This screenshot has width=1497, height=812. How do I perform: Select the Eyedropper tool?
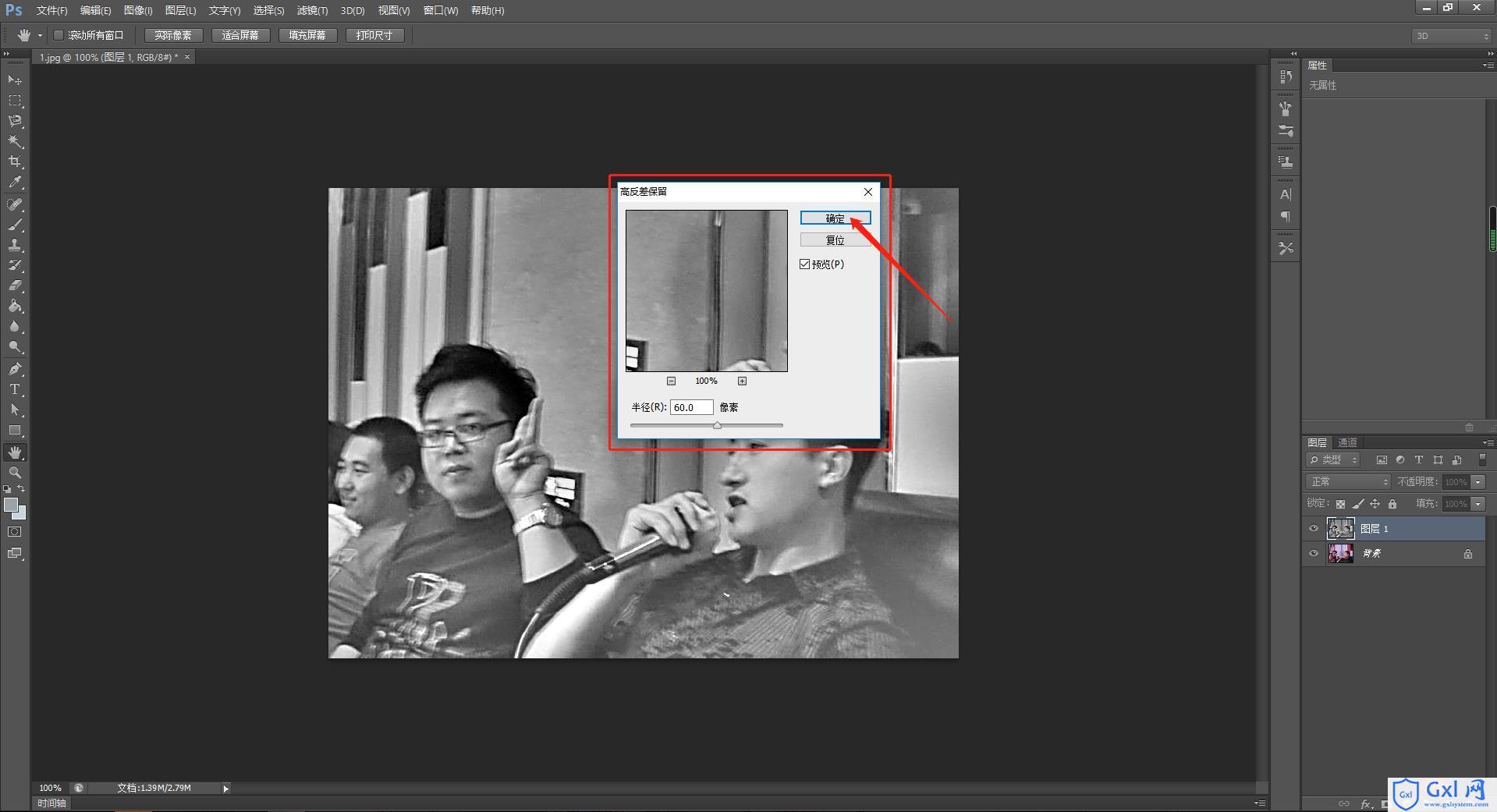point(15,183)
